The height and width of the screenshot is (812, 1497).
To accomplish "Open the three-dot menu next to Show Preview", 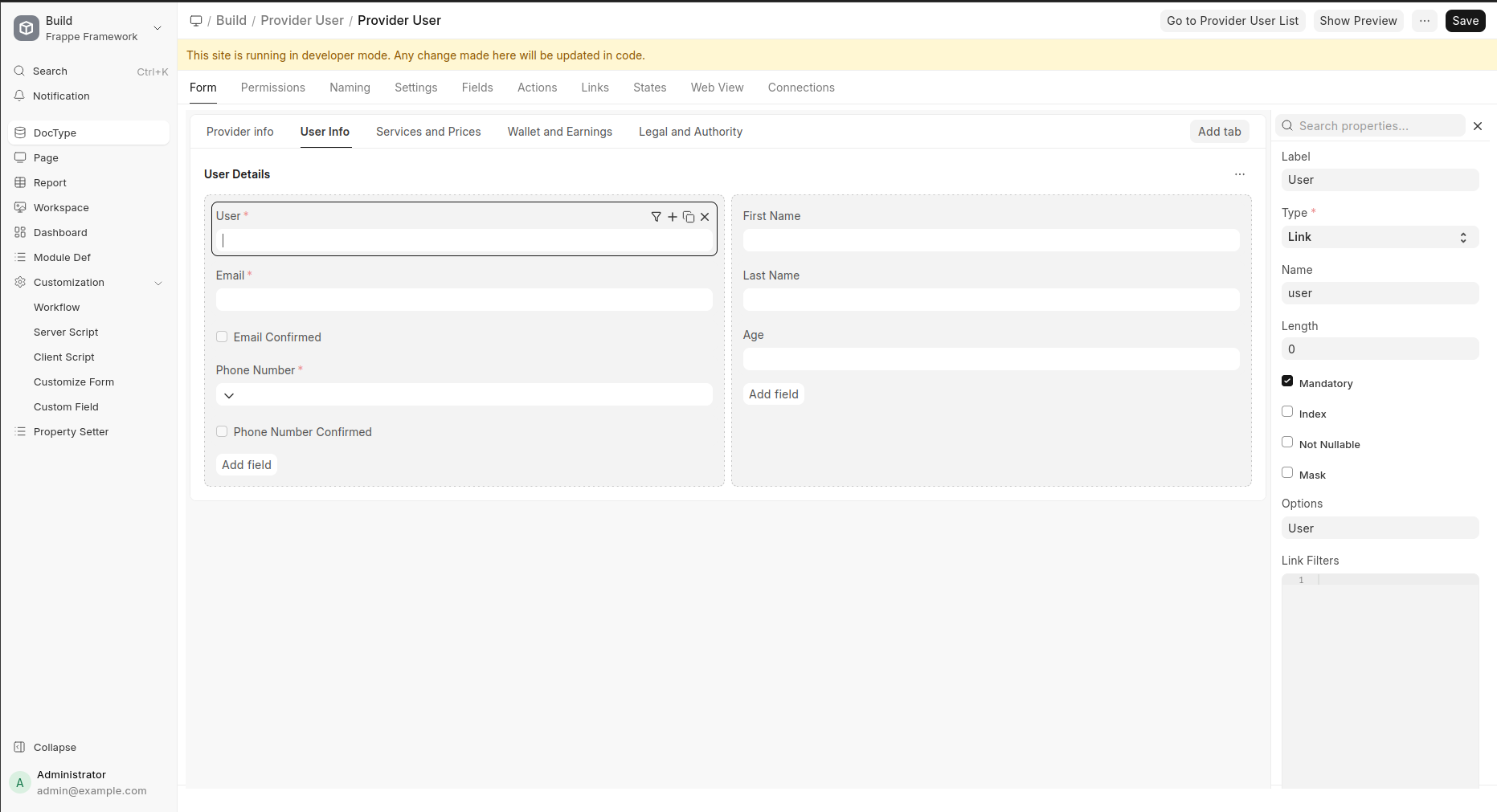I will tap(1425, 21).
